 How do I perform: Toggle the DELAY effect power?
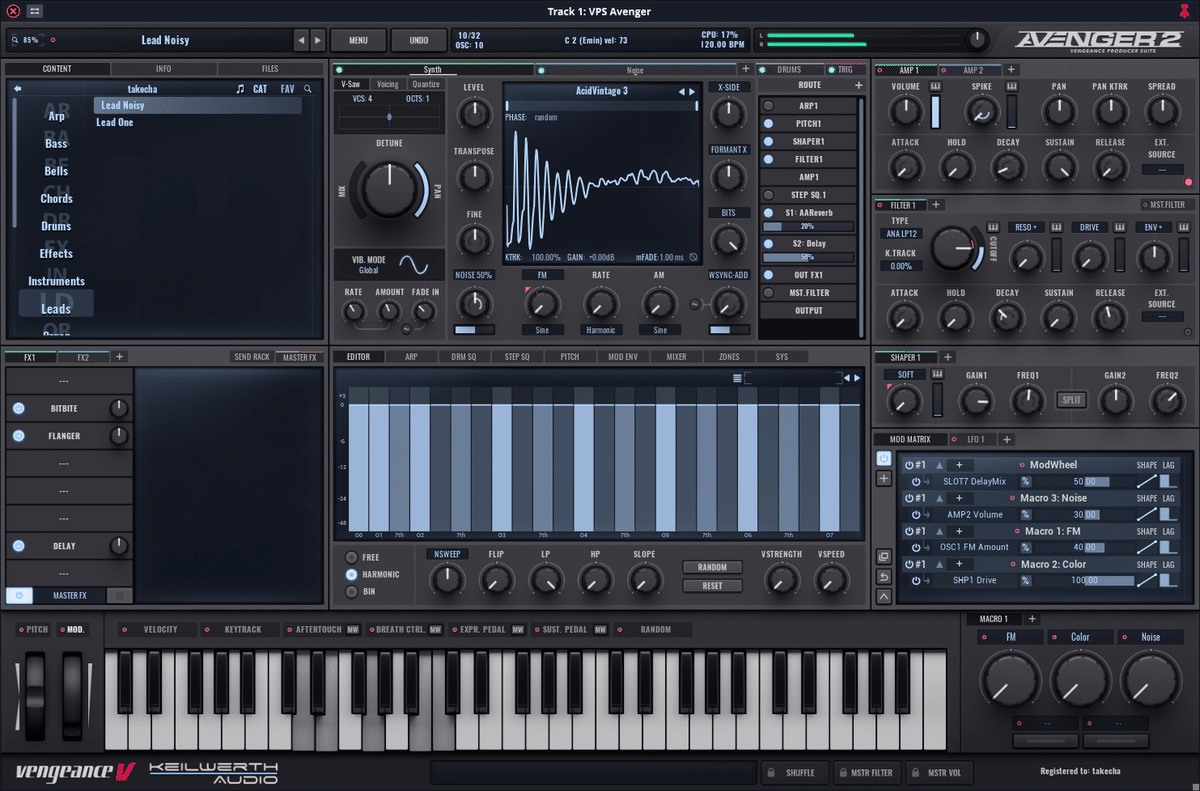(x=19, y=546)
